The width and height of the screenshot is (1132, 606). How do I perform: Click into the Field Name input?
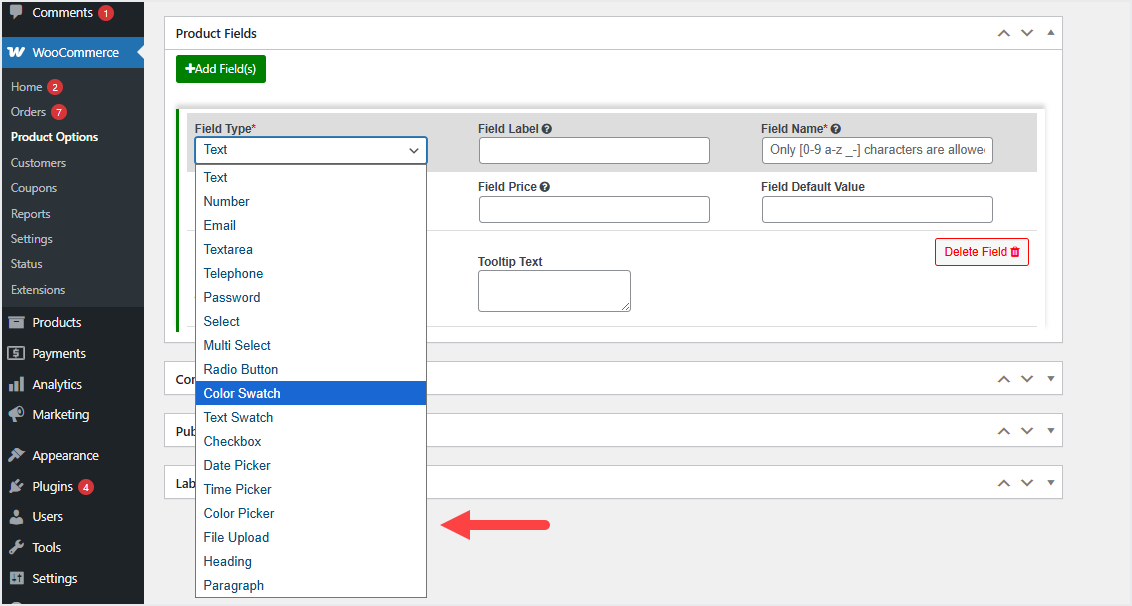pos(877,150)
